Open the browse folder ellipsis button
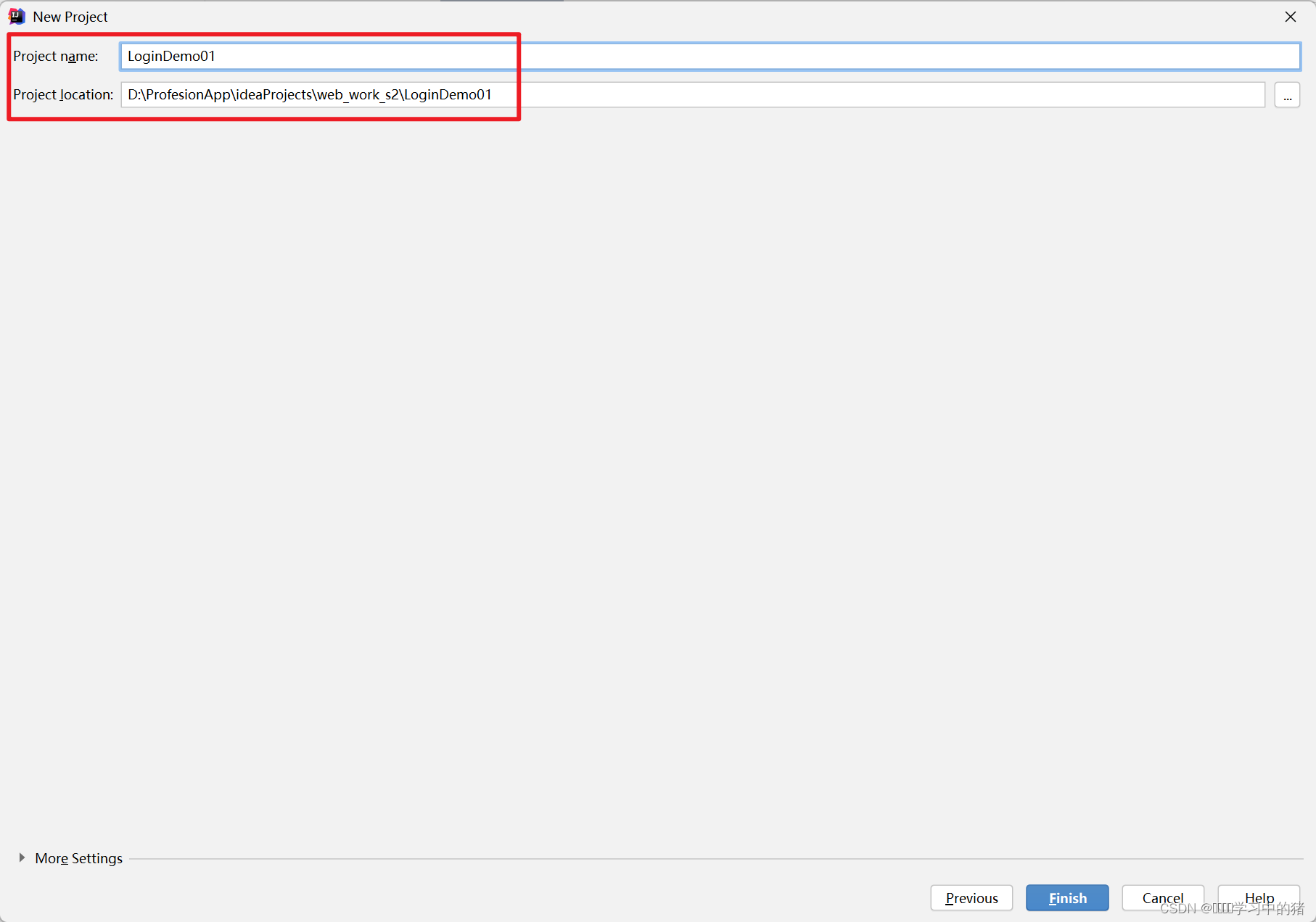1316x922 pixels. pos(1287,95)
